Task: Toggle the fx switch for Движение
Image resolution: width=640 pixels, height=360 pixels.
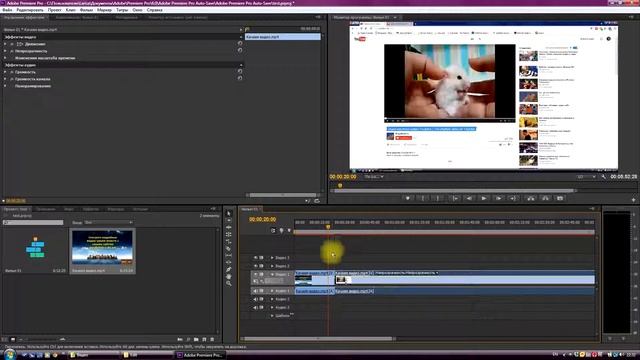Action: point(12,44)
